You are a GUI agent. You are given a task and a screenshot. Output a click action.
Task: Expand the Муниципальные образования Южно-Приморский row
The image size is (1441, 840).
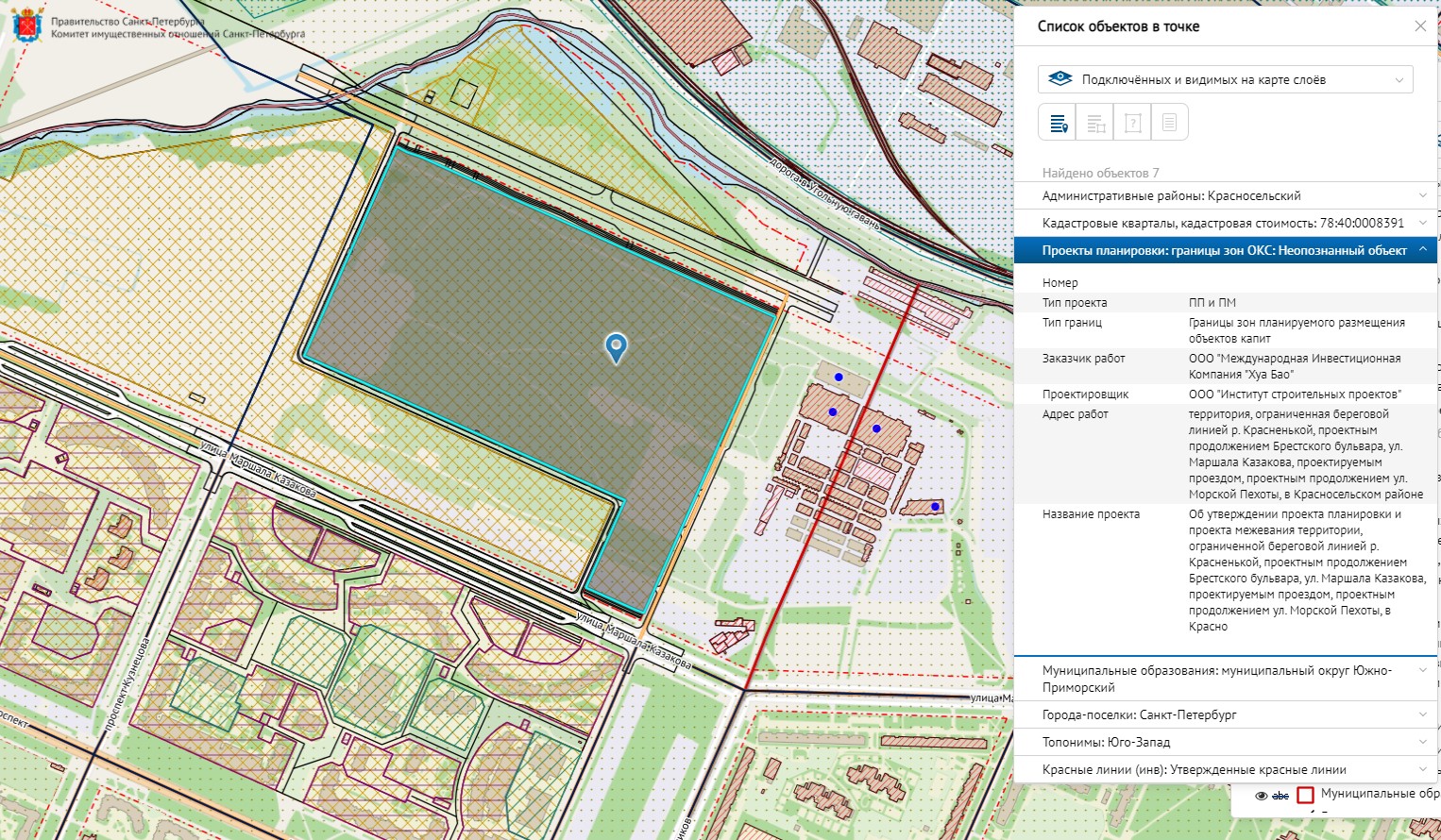pyautogui.click(x=1225, y=679)
